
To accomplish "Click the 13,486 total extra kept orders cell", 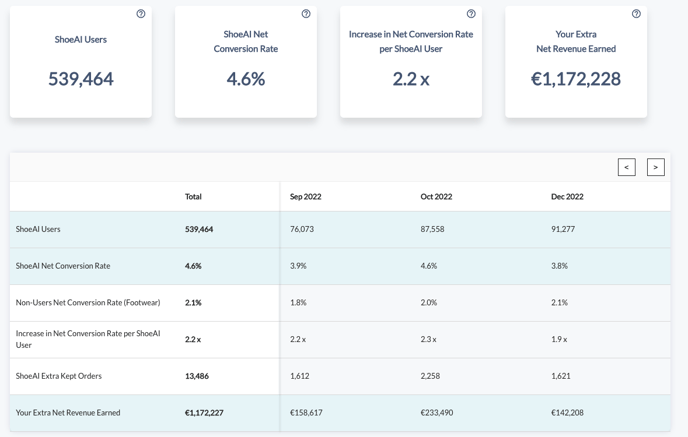I will 198,376.
